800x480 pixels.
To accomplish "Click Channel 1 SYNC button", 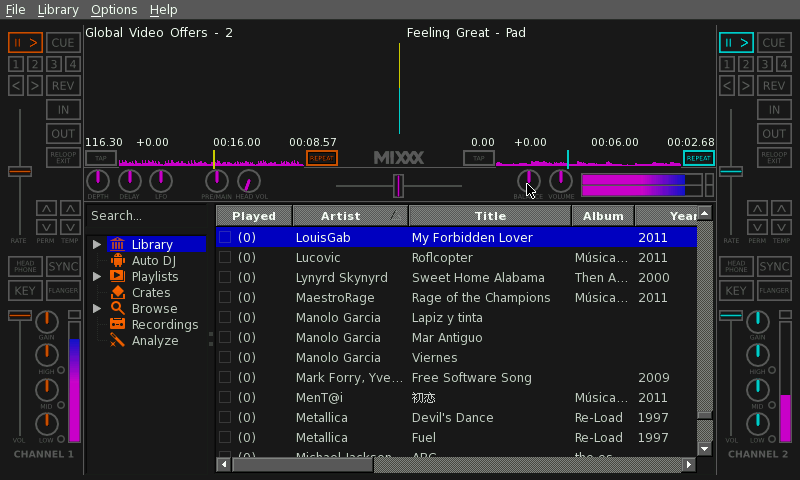I will pyautogui.click(x=63, y=267).
